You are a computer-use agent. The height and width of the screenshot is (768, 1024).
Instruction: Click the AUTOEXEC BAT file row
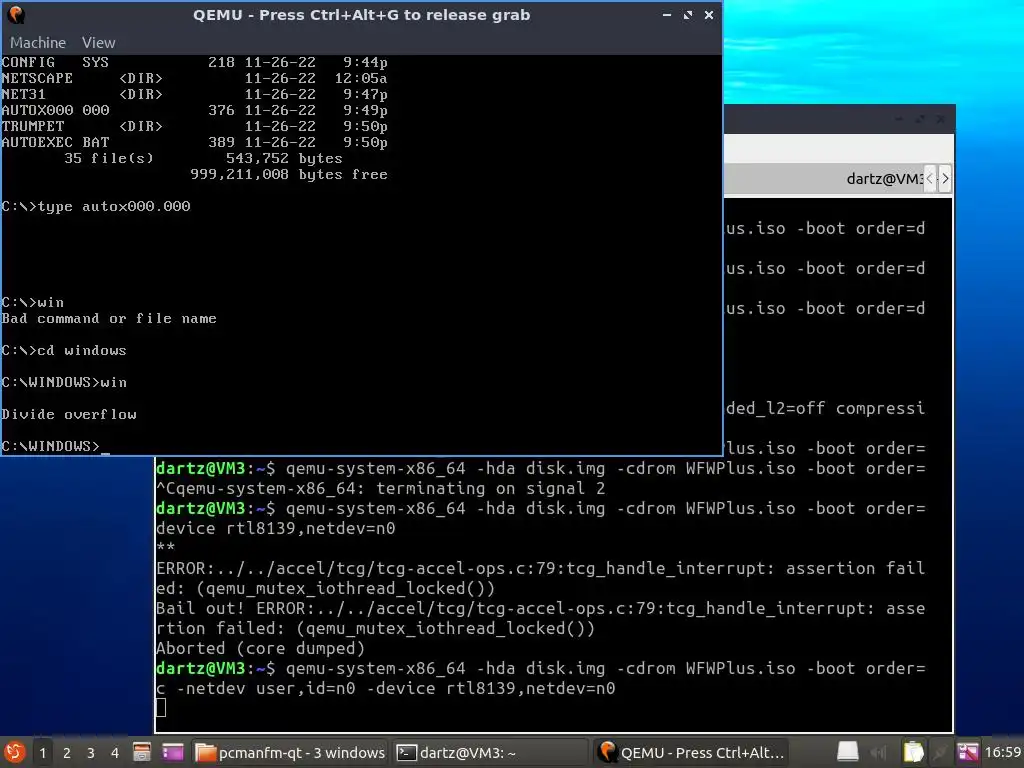point(195,142)
